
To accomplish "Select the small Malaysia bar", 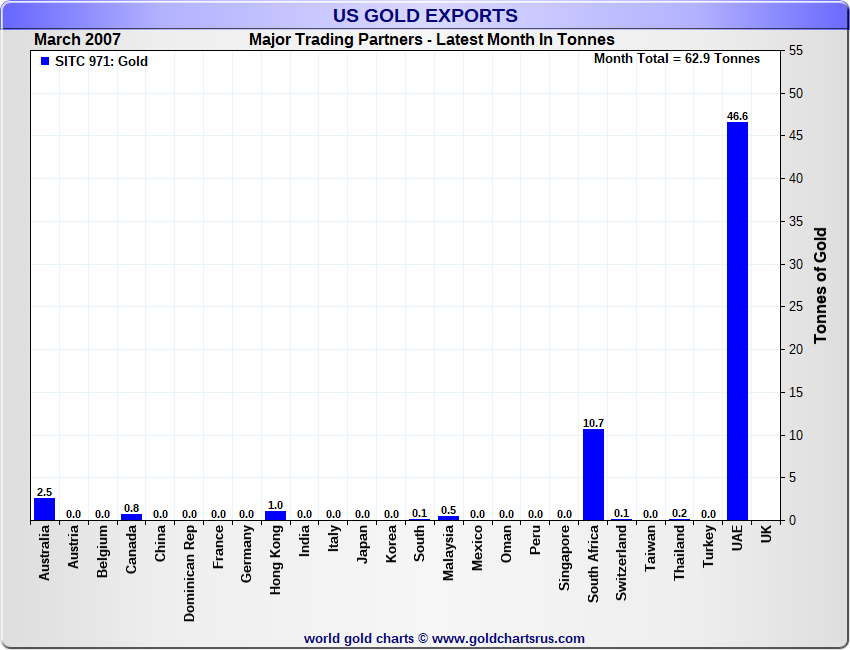I will pos(448,518).
